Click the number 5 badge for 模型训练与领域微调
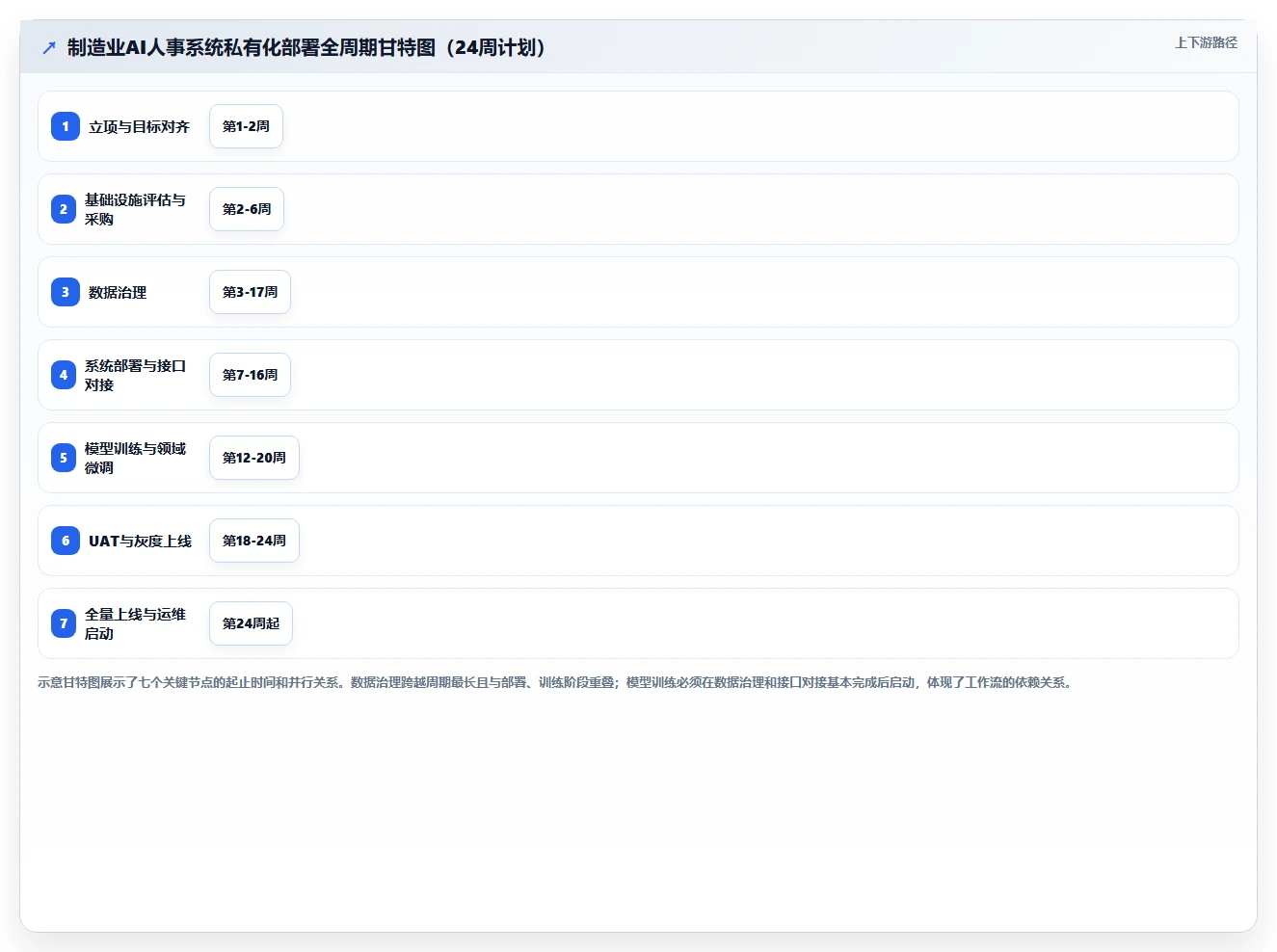 (64, 458)
